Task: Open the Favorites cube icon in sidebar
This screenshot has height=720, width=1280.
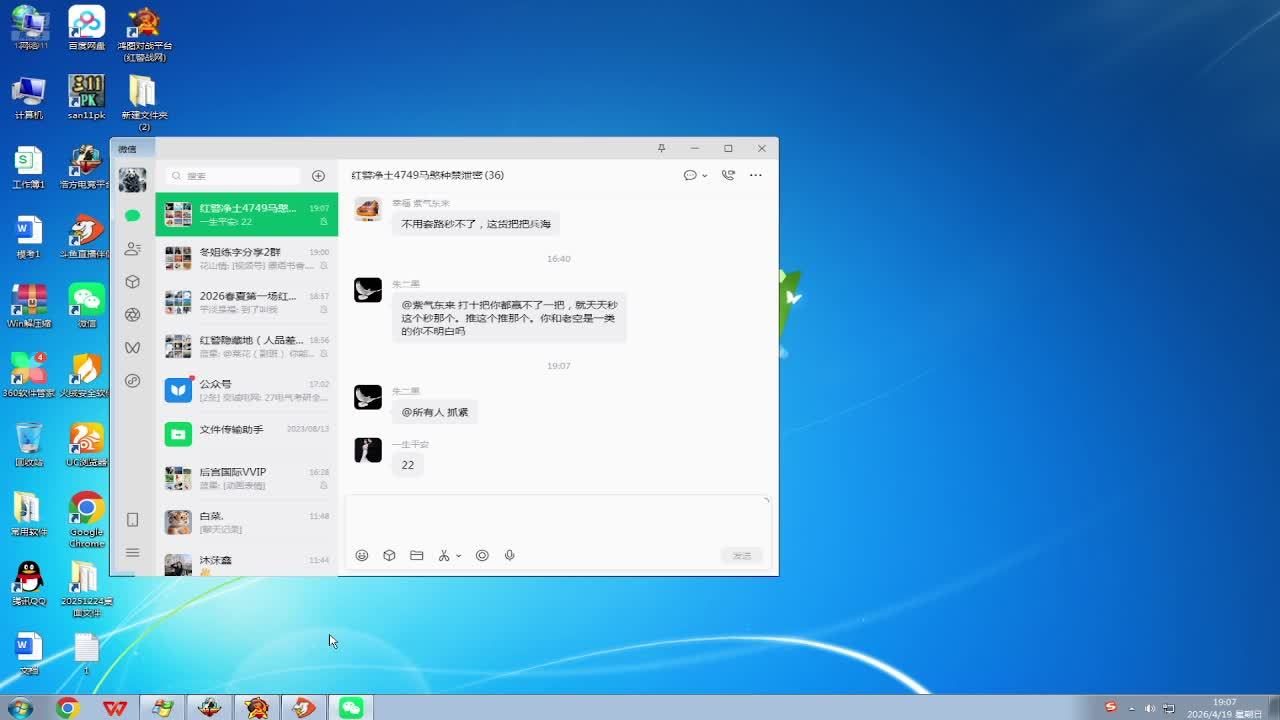Action: point(132,282)
